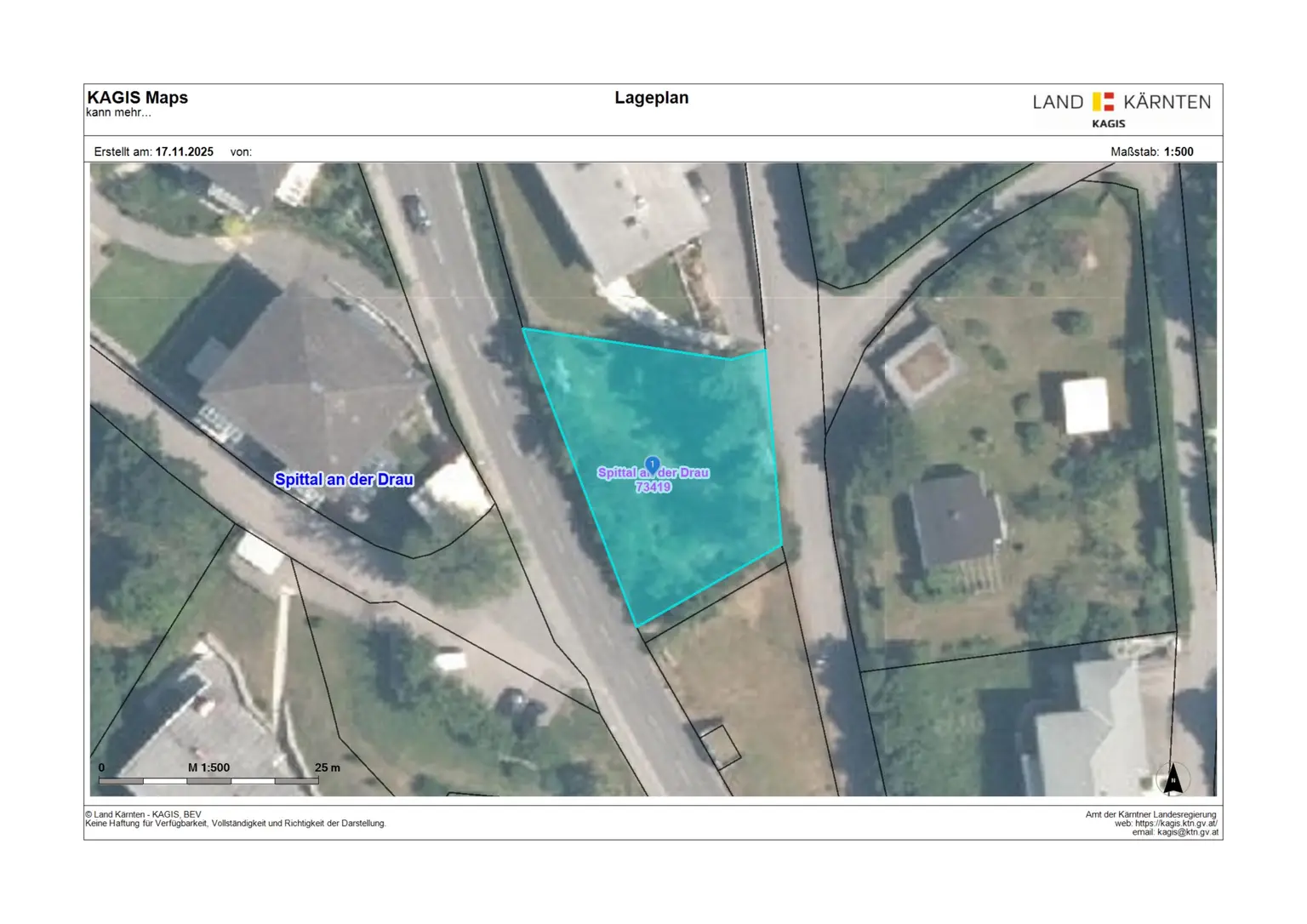Click the parcel number 73419 label
Screen dimensions: 1307x924
tap(653, 487)
